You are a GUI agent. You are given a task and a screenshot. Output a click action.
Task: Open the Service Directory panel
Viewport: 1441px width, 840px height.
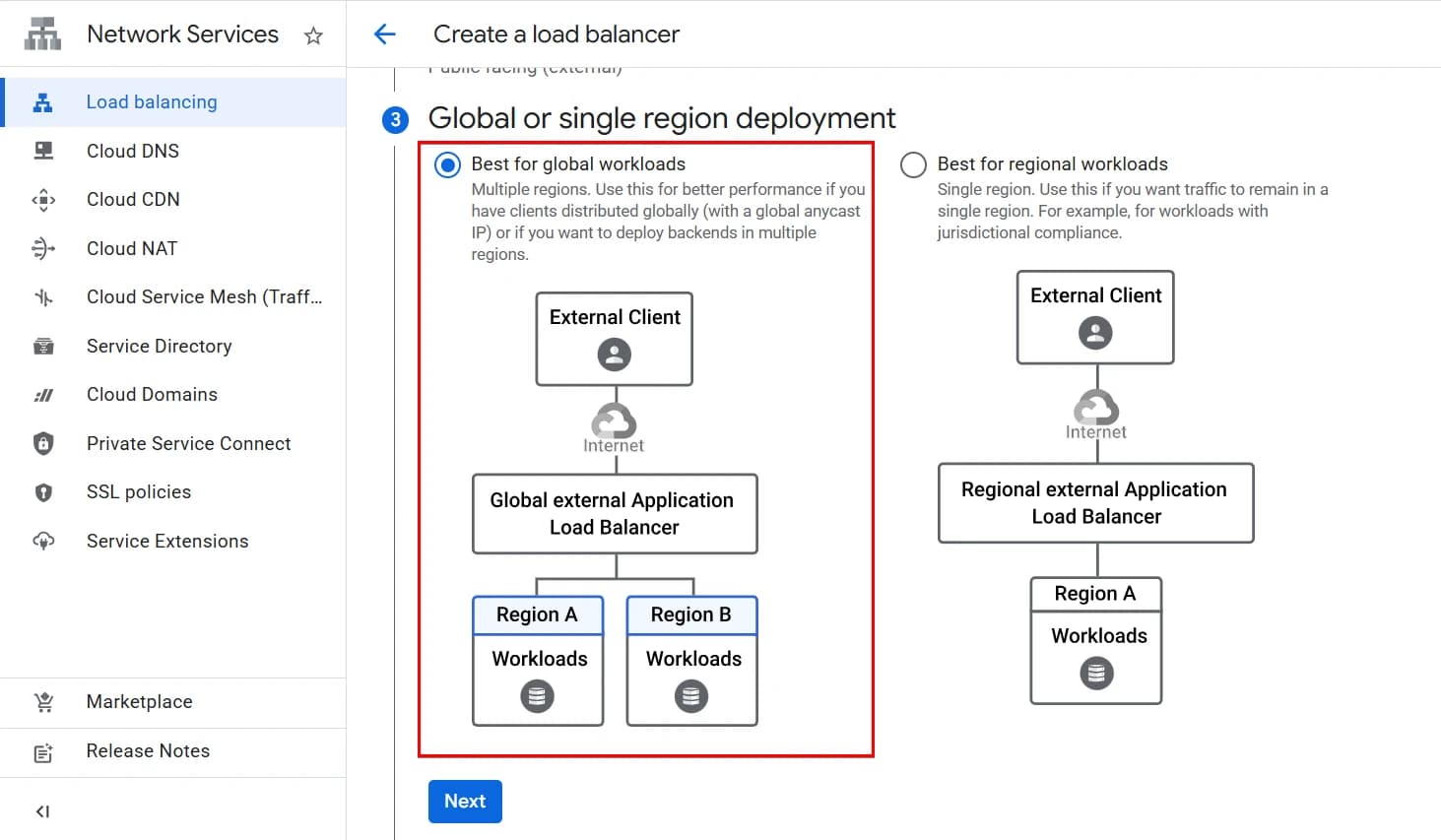[x=159, y=346]
